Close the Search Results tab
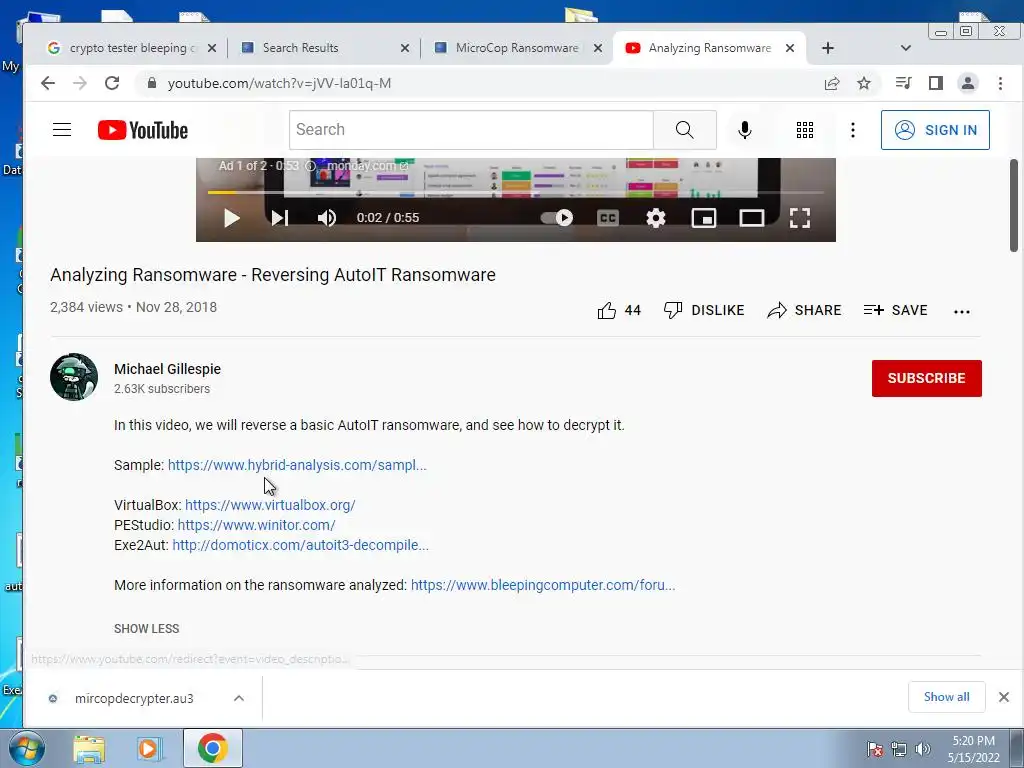This screenshot has width=1024, height=768. 404,48
